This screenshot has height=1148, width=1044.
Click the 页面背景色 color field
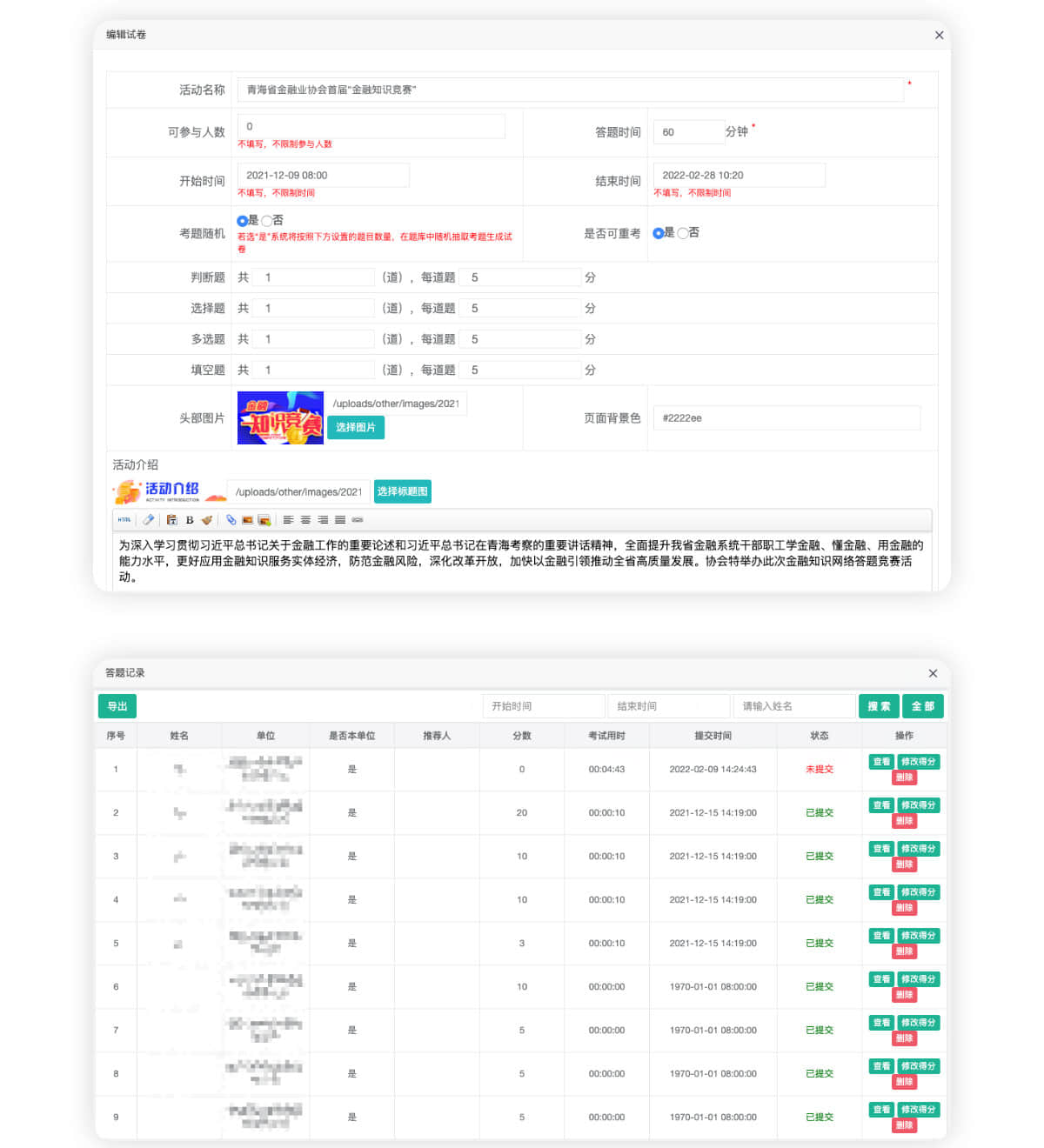(x=786, y=418)
